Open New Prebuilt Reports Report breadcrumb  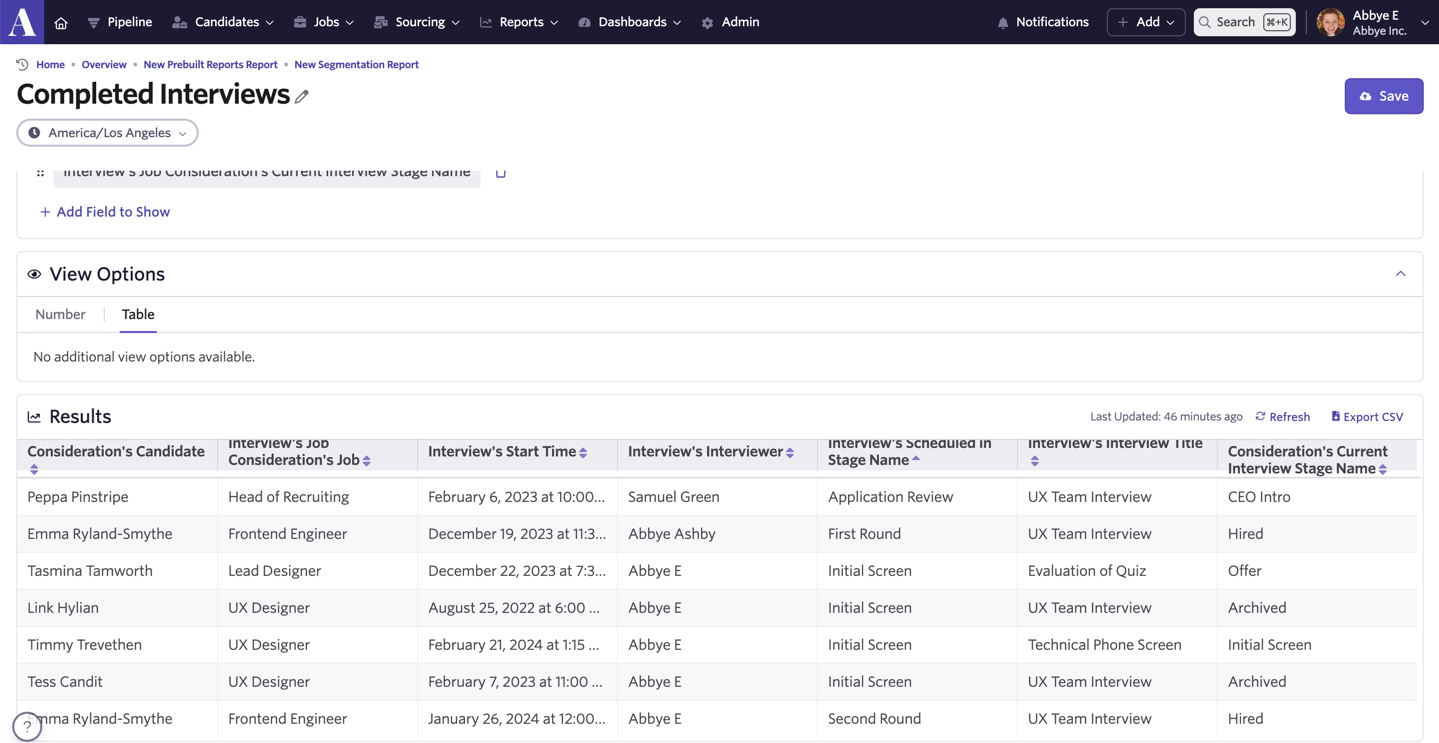point(210,64)
